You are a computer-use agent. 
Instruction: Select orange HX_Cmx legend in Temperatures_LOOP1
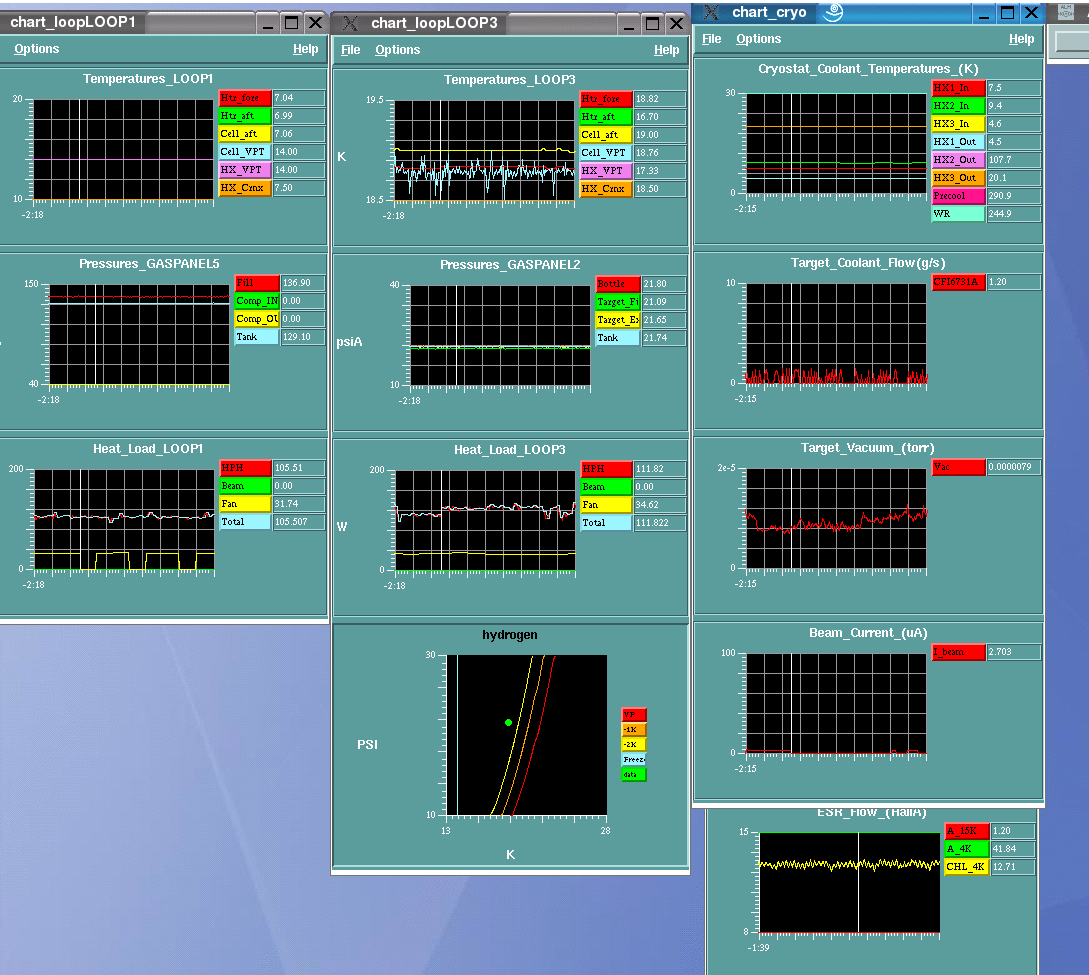pos(245,188)
